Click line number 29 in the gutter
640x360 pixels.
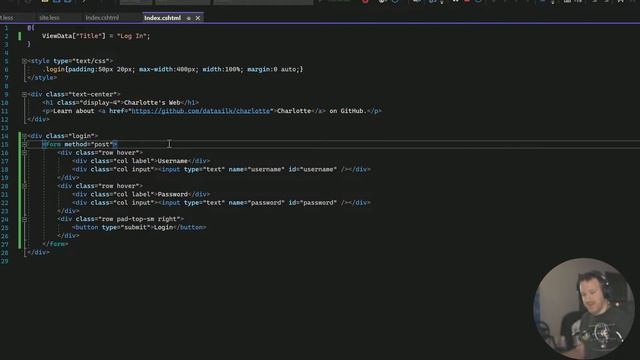tap(4, 261)
